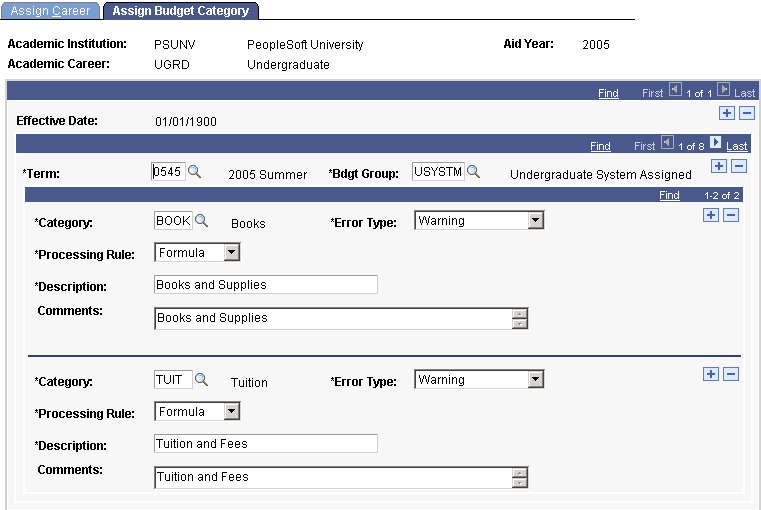Add a new Effective Date row
Image resolution: width=761 pixels, height=510 pixels.
point(727,113)
